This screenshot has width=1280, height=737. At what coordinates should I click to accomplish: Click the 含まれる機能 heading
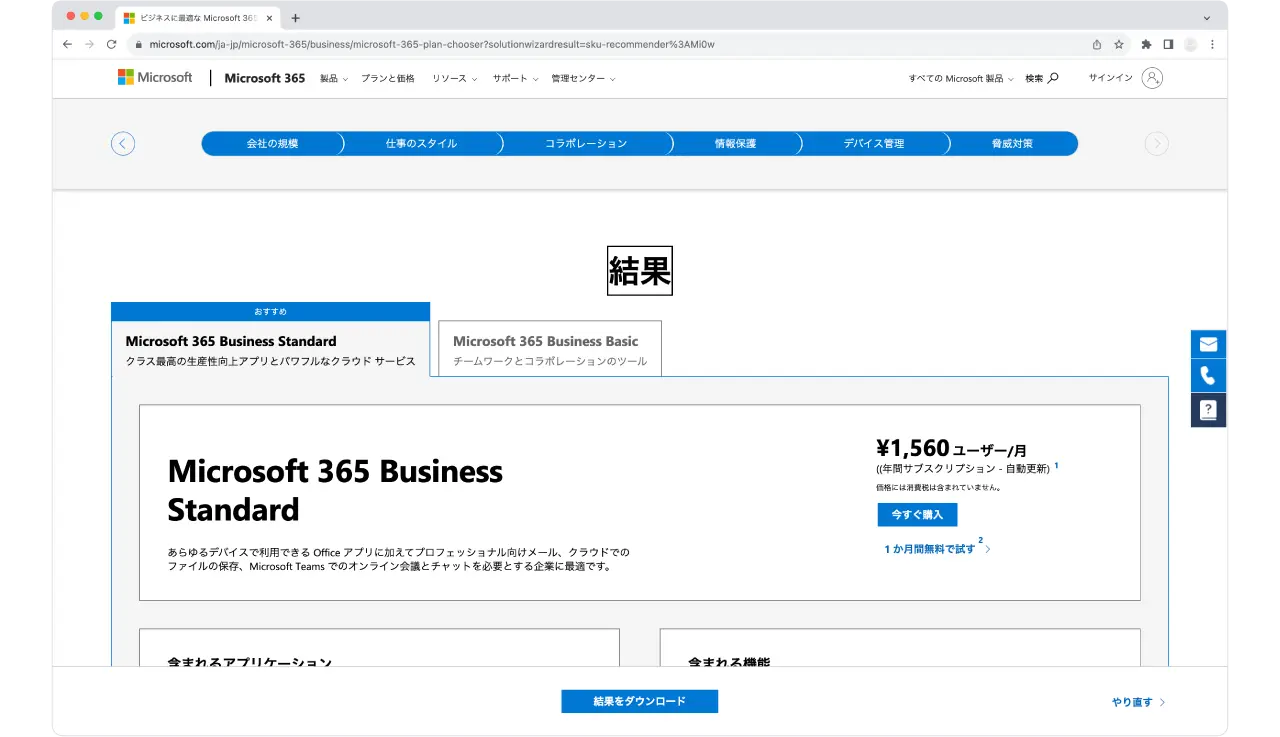click(x=729, y=662)
